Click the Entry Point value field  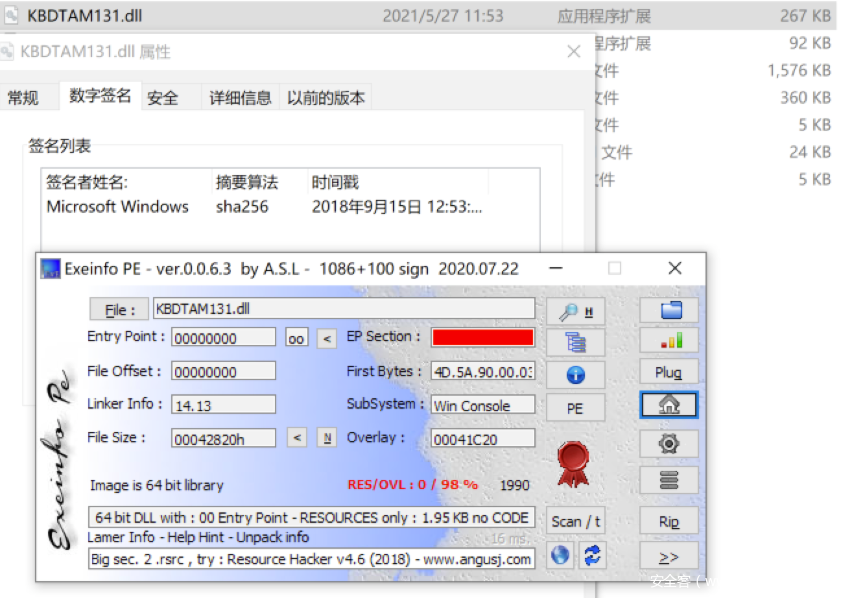223,338
